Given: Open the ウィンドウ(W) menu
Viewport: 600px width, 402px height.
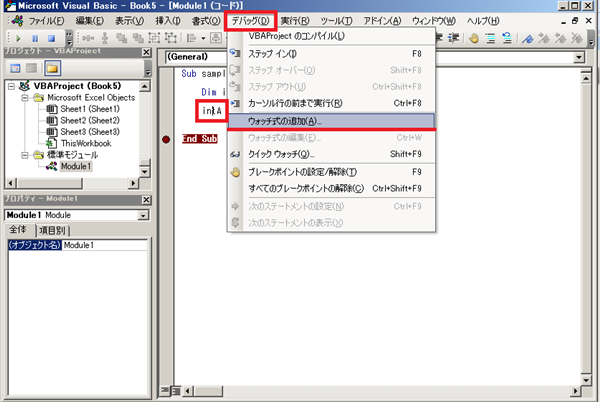Looking at the screenshot, I should (434, 21).
